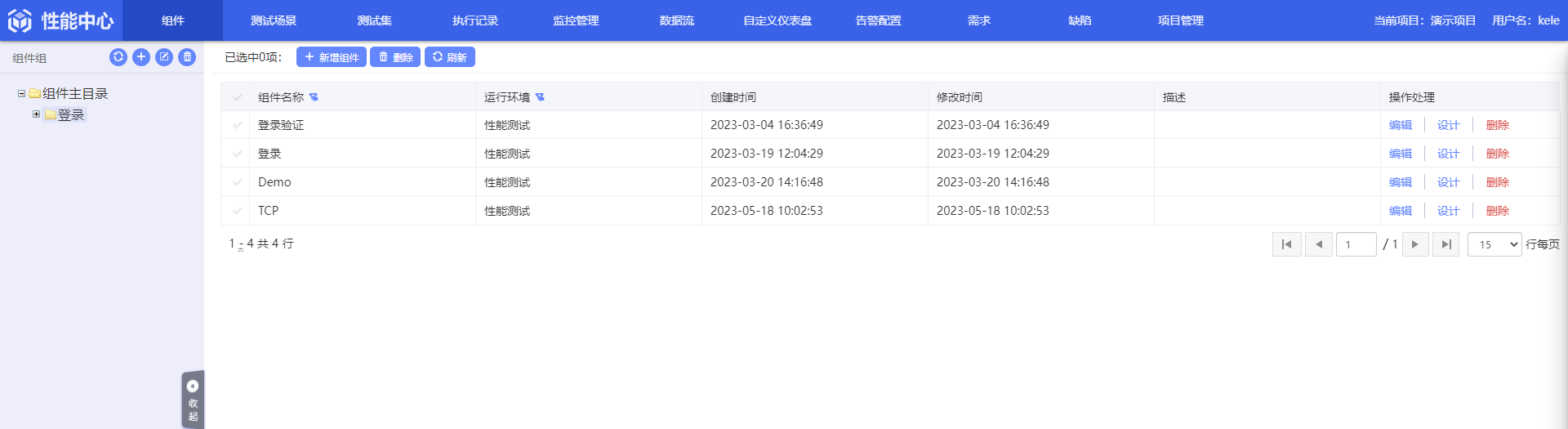Go to the next page arrow

tap(1415, 244)
